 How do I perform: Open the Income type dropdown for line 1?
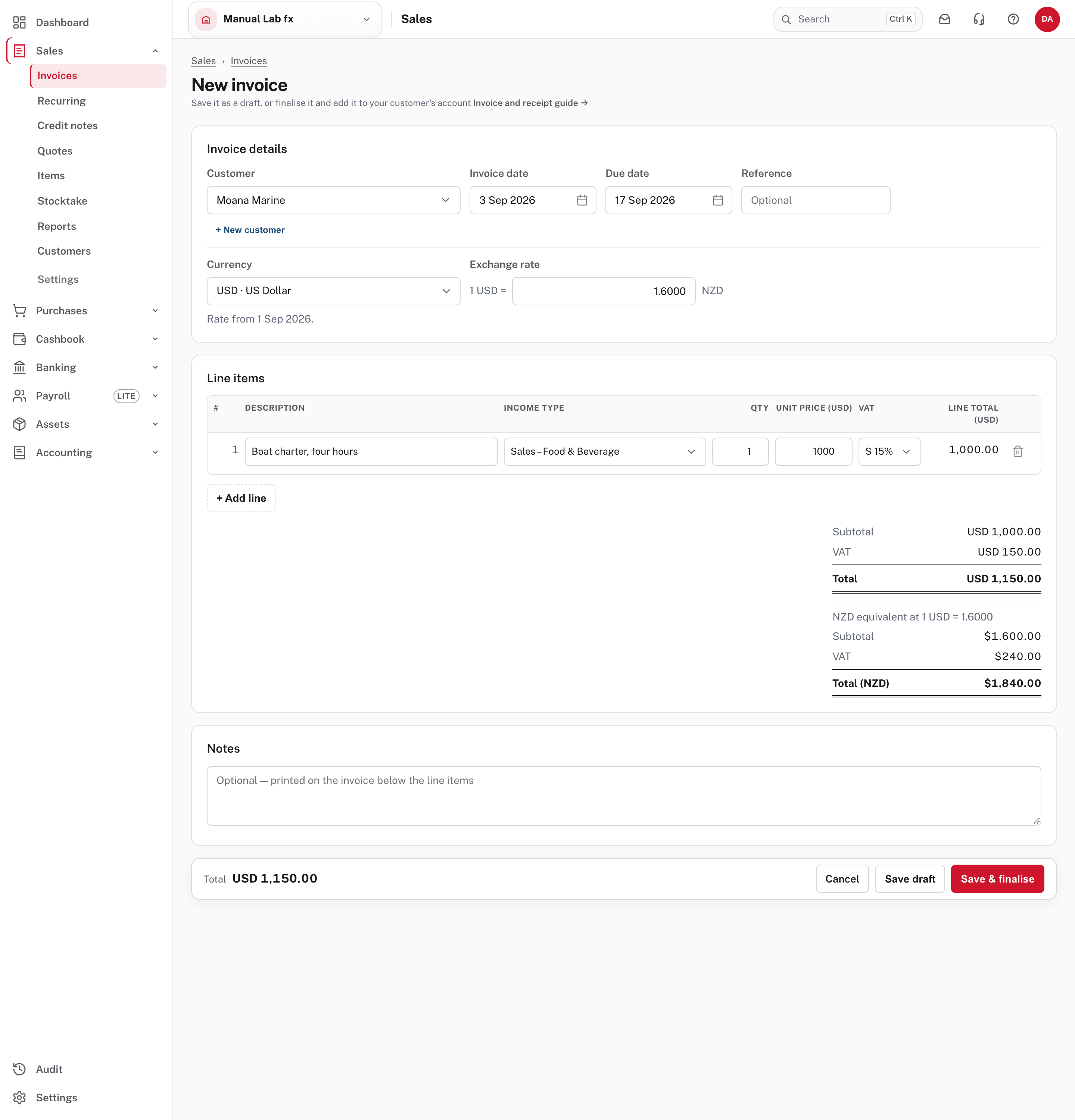[605, 451]
